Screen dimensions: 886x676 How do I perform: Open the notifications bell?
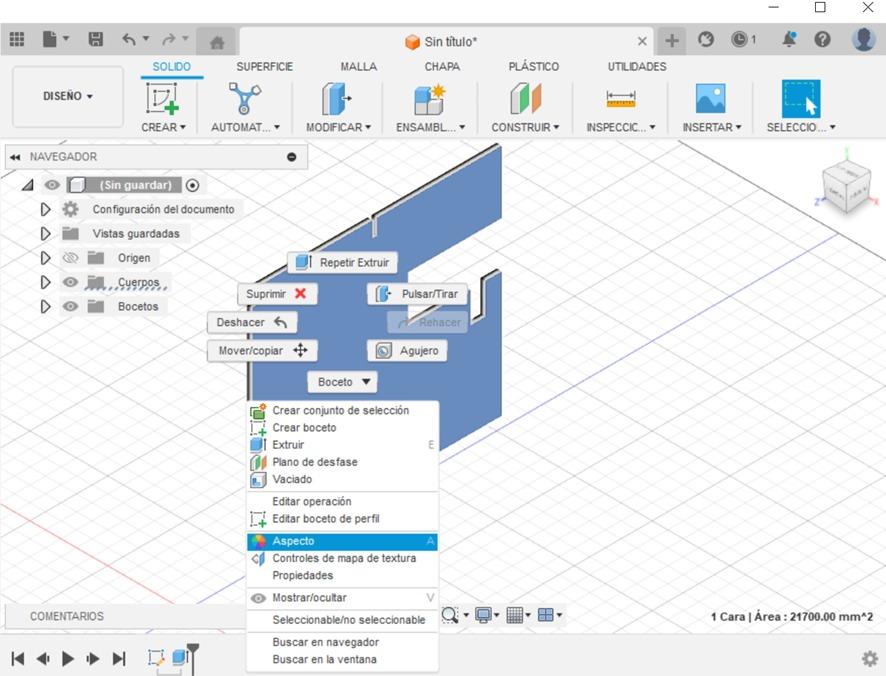pyautogui.click(x=789, y=39)
